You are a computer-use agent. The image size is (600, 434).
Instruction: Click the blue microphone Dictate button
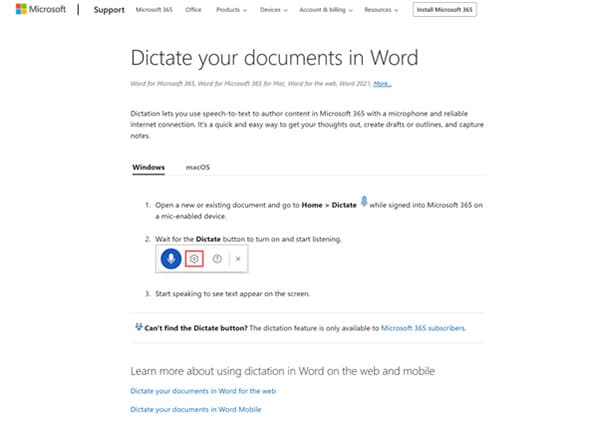pos(171,259)
